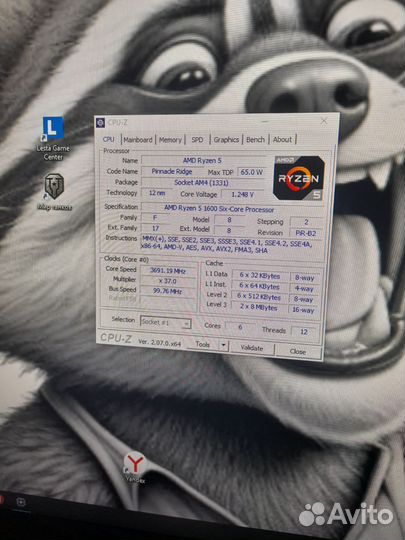
Task: Close the CPU-Z window with X
Action: tap(324, 121)
